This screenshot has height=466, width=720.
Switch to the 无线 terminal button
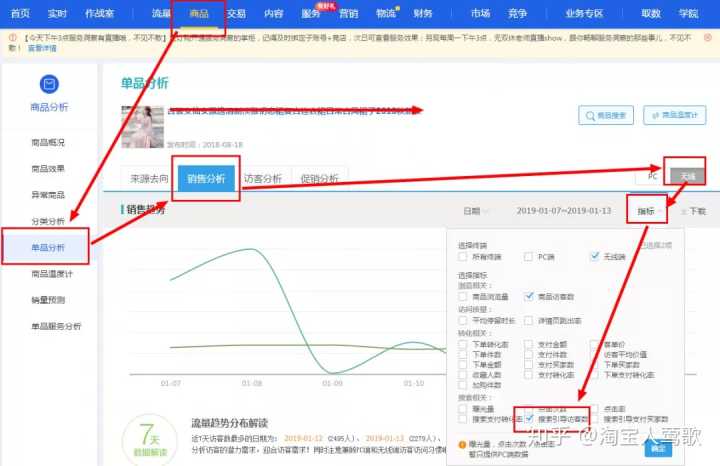pyautogui.click(x=687, y=174)
